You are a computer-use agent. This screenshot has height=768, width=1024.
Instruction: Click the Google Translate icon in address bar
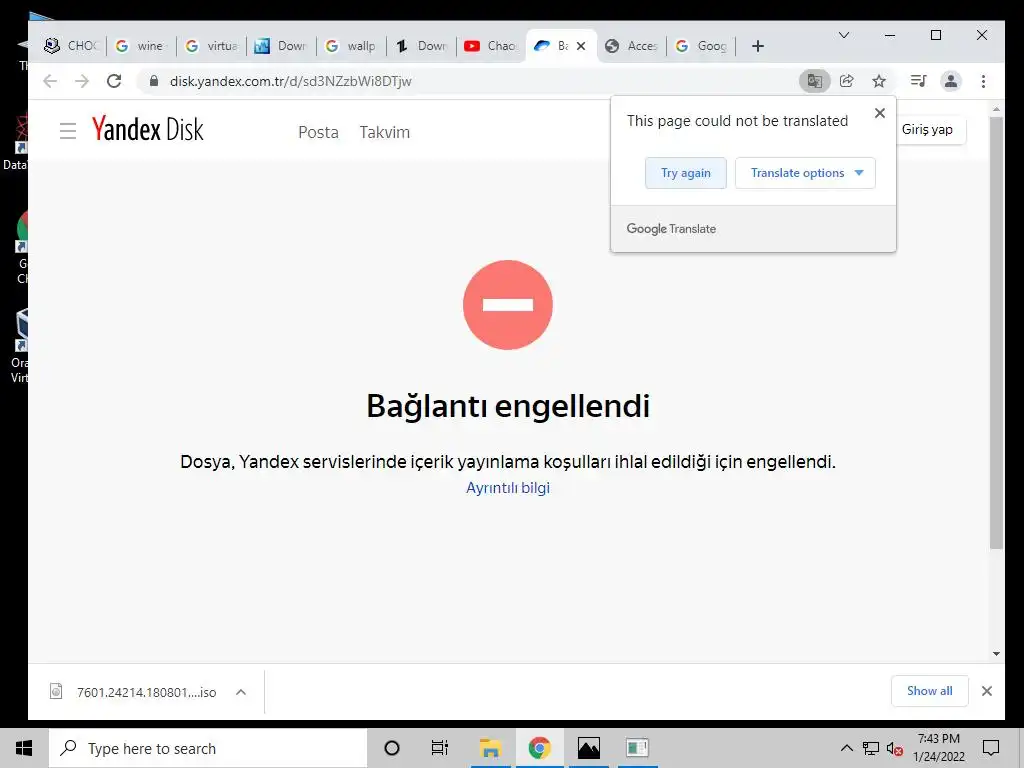[814, 81]
